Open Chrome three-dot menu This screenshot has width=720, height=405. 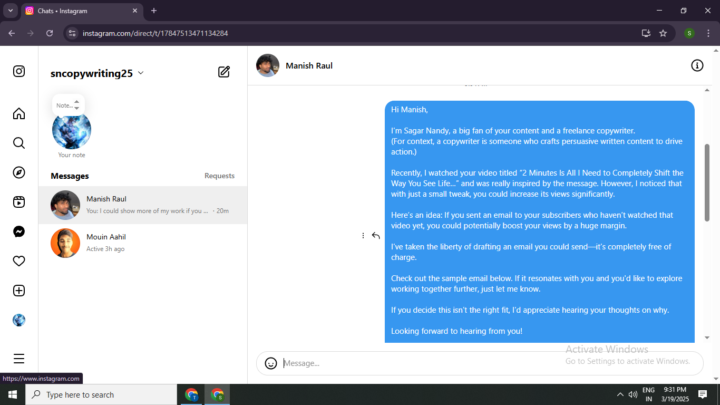point(709,33)
